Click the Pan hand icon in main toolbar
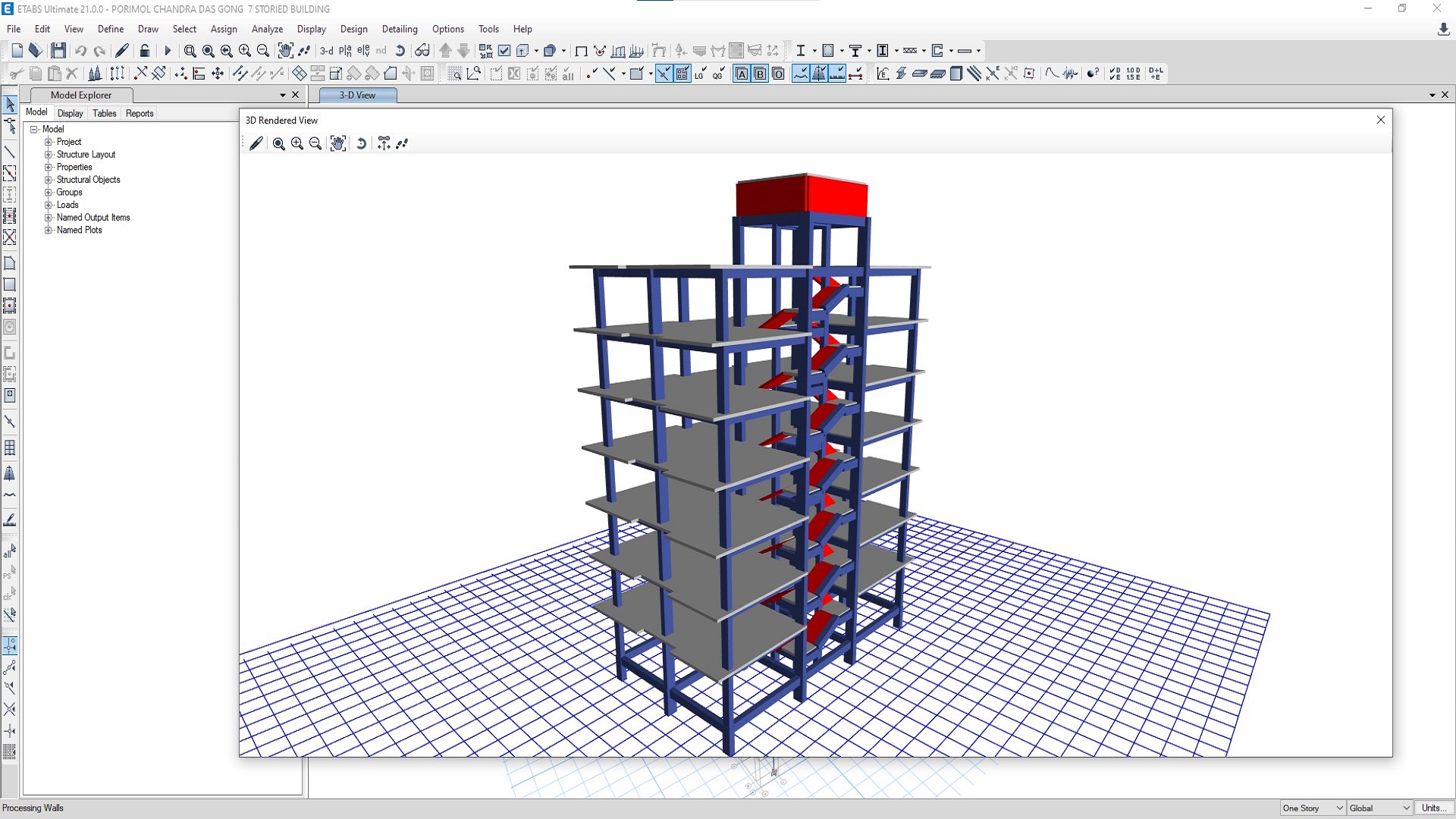1456x819 pixels. pyautogui.click(x=285, y=51)
